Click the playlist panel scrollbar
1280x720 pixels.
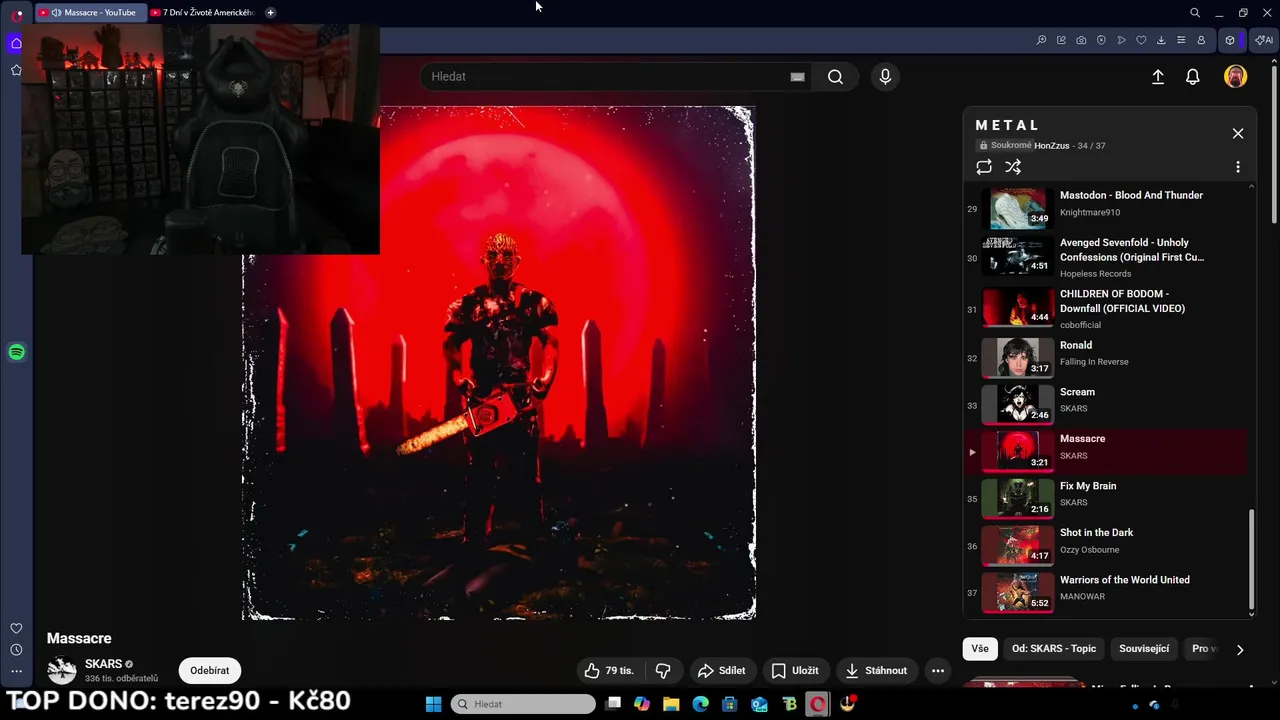click(x=1251, y=558)
